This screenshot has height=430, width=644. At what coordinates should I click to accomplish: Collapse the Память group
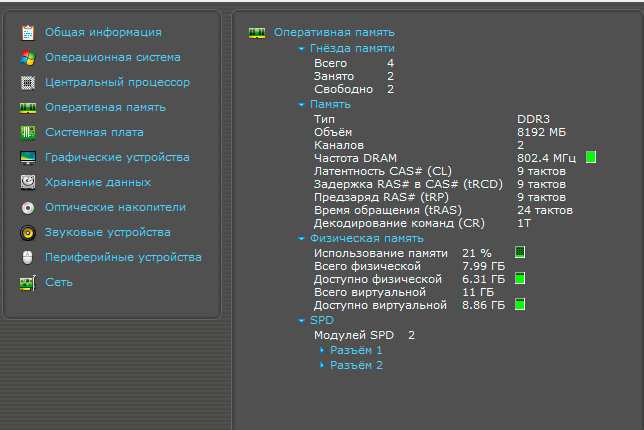301,105
